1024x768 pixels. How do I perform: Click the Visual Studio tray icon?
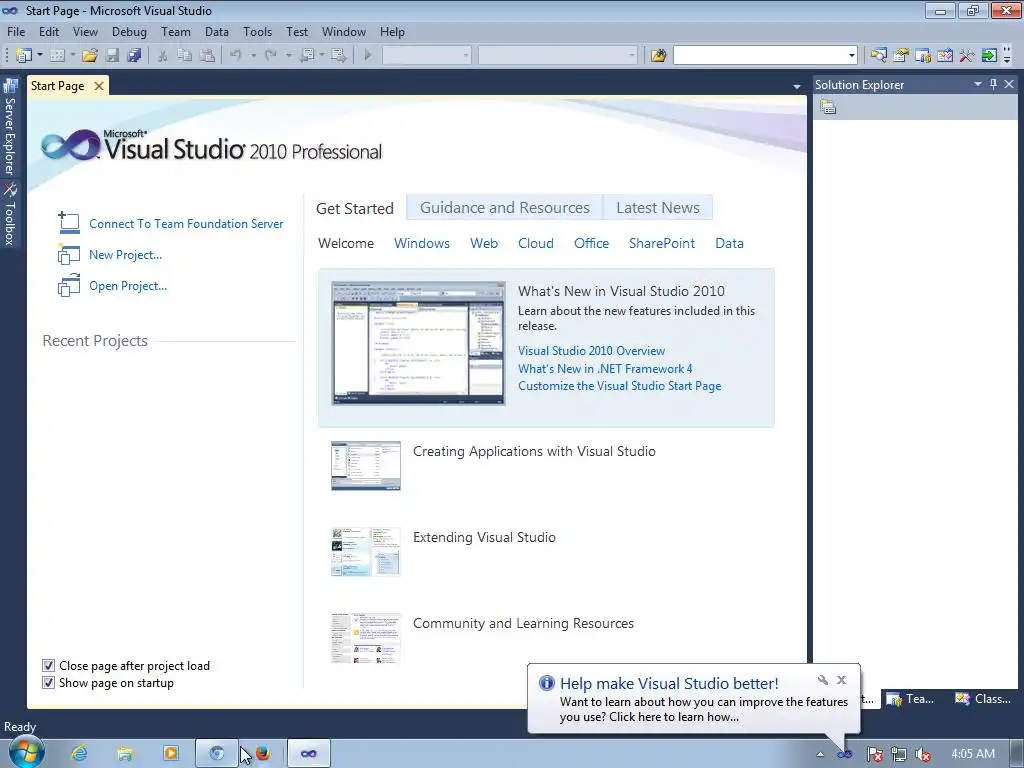pyautogui.click(x=844, y=754)
